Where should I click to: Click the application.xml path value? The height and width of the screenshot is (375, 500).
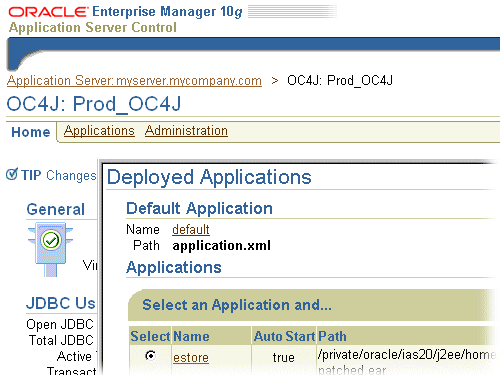(222, 246)
